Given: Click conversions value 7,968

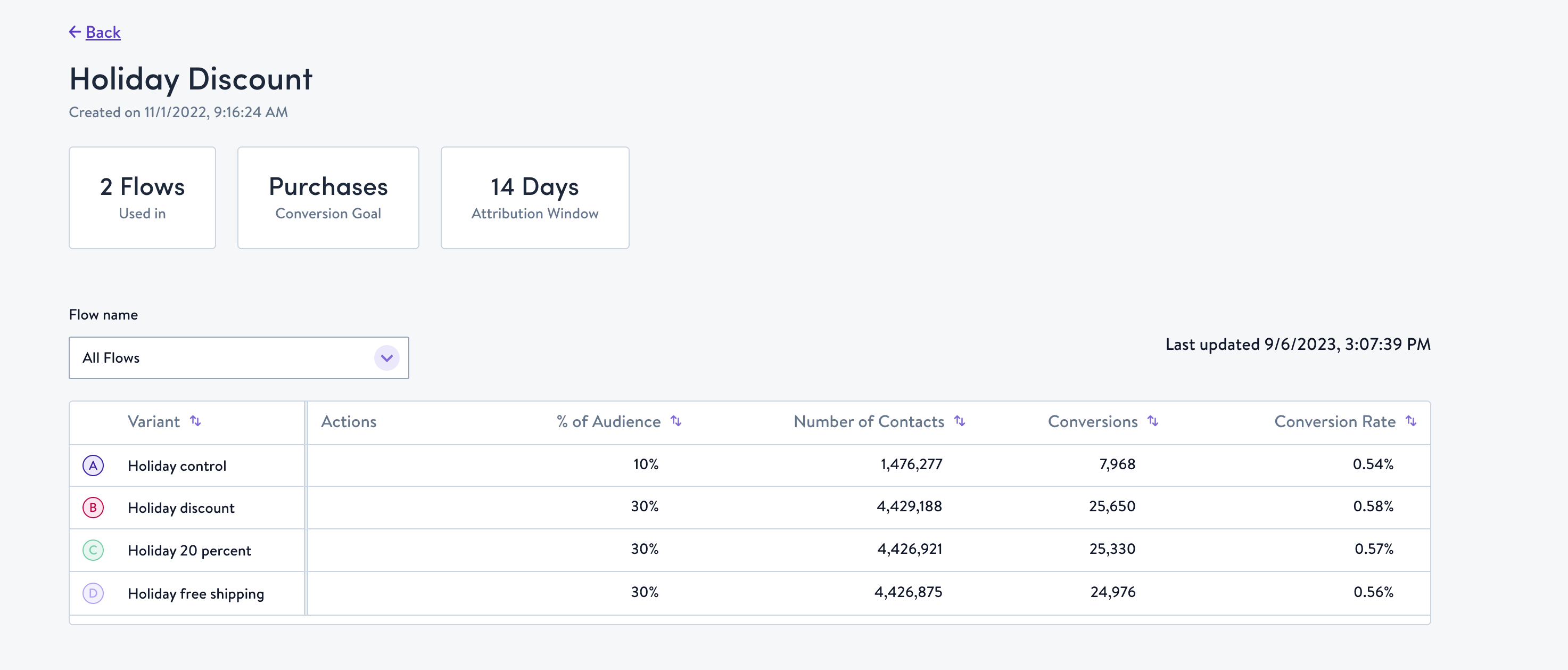Looking at the screenshot, I should (1117, 464).
